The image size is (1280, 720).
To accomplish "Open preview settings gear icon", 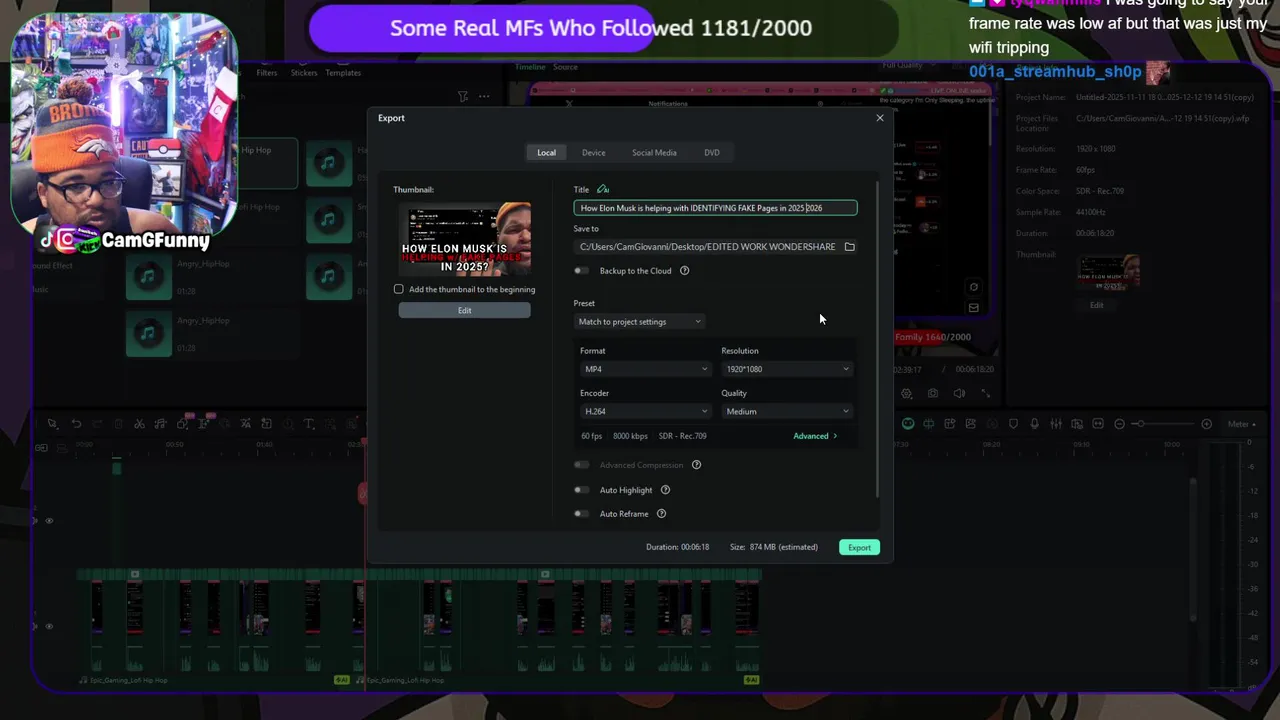I will click(x=907, y=394).
